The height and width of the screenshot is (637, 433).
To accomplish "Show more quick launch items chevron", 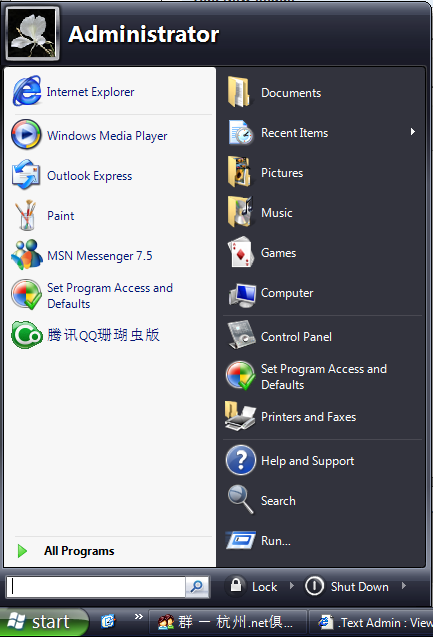I will tap(139, 617).
